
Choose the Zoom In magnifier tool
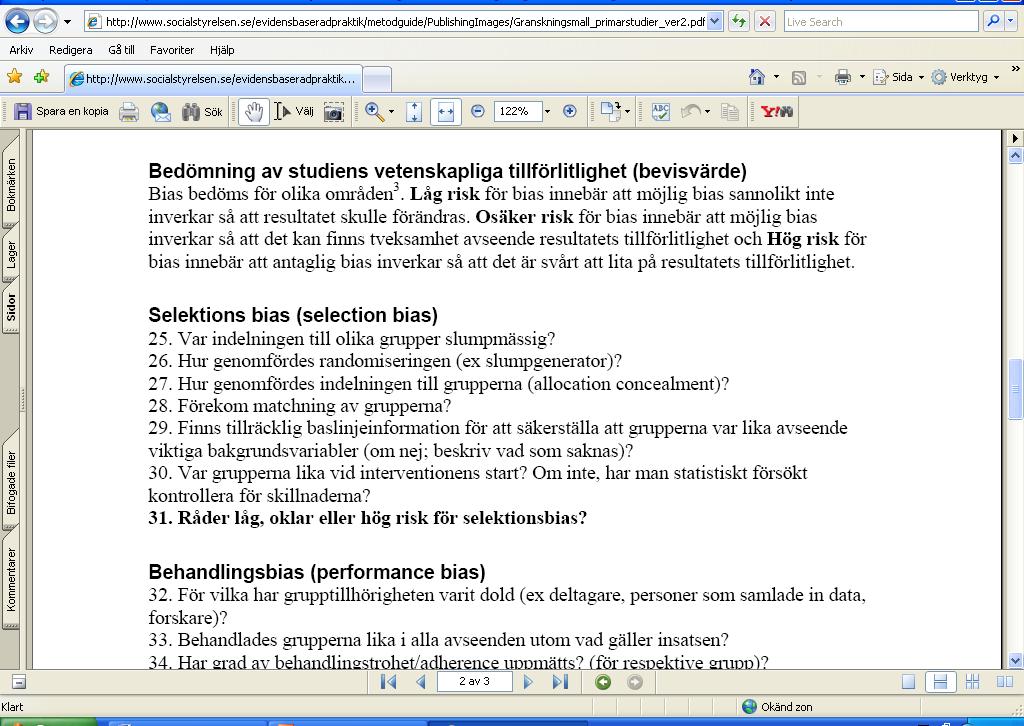point(374,112)
